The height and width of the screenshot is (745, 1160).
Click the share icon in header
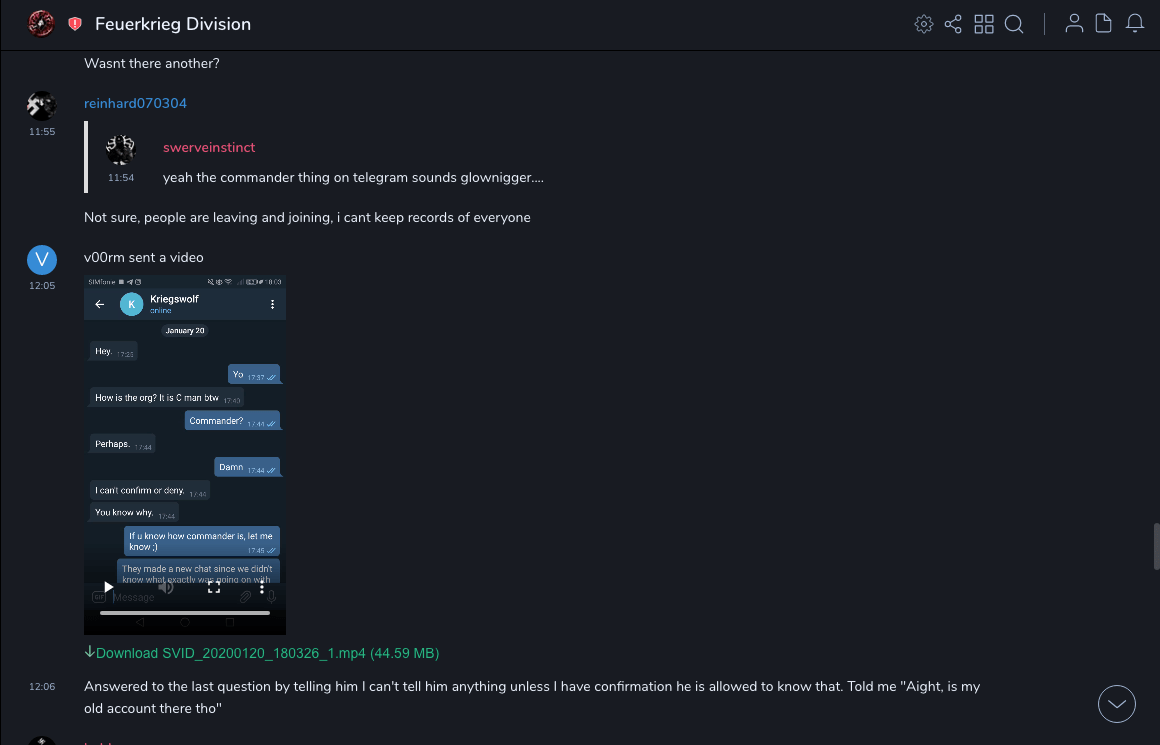953,24
